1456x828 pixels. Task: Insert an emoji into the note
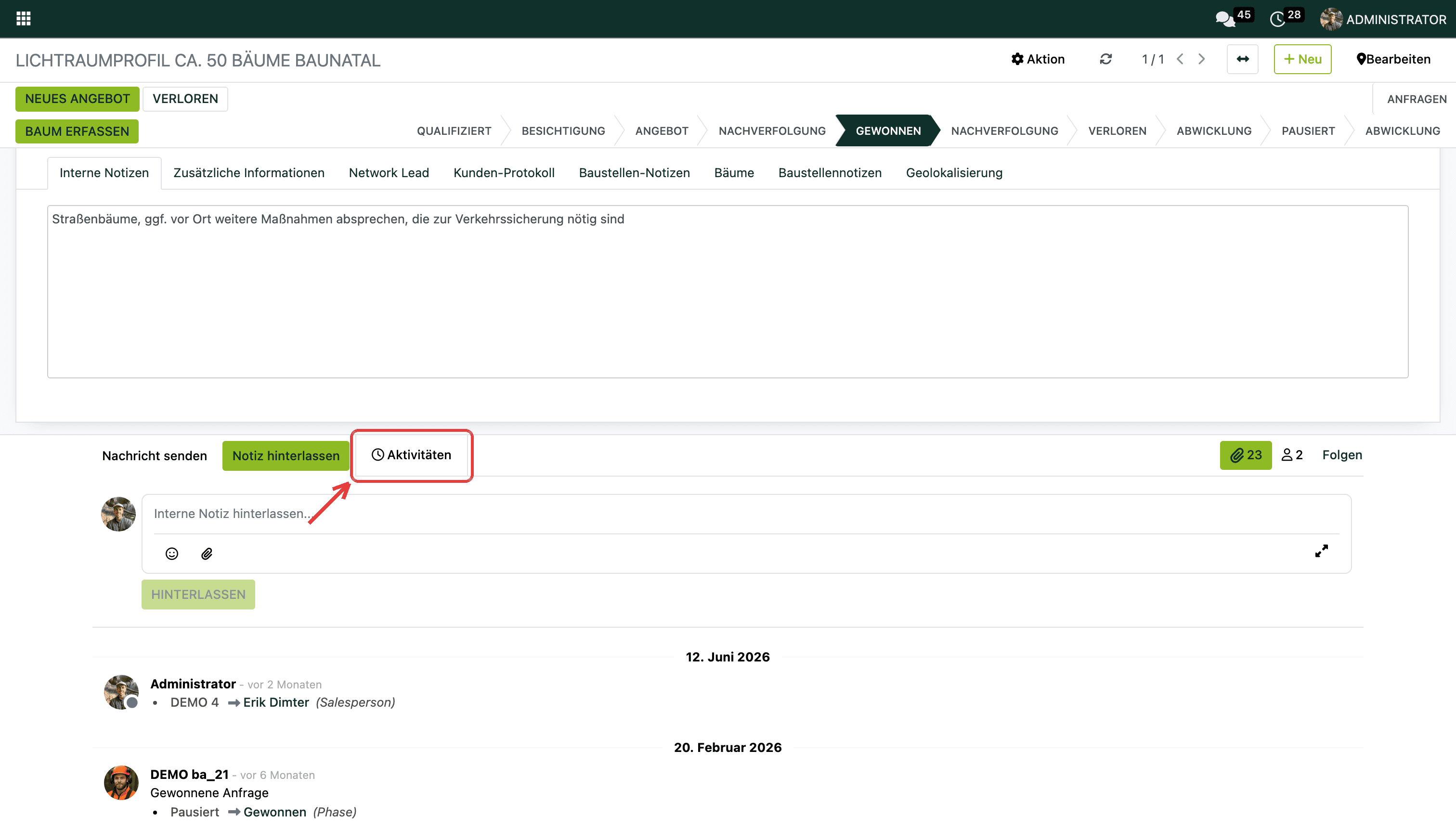point(172,553)
